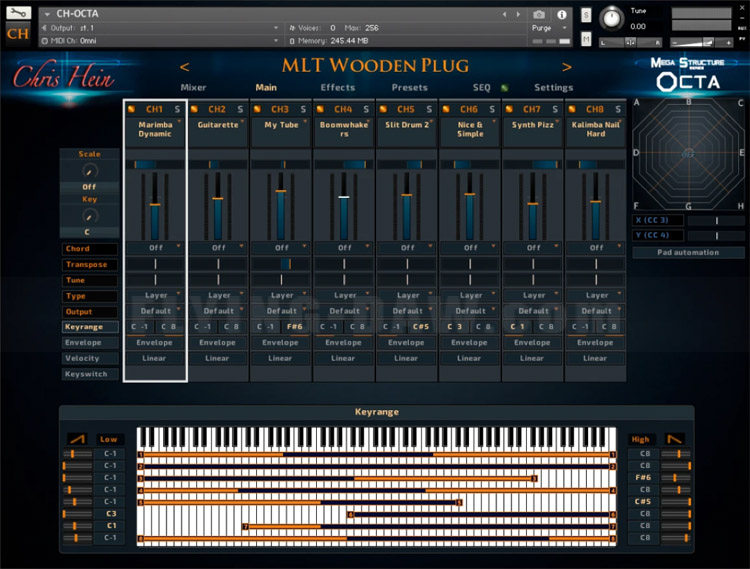Screen dimensions: 750x569
Task: Switch to the Mixer tab
Action: pyautogui.click(x=193, y=88)
